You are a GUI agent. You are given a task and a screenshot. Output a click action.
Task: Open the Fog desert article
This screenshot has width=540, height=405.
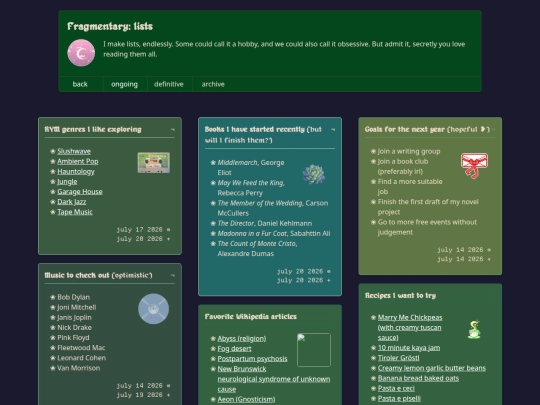235,349
